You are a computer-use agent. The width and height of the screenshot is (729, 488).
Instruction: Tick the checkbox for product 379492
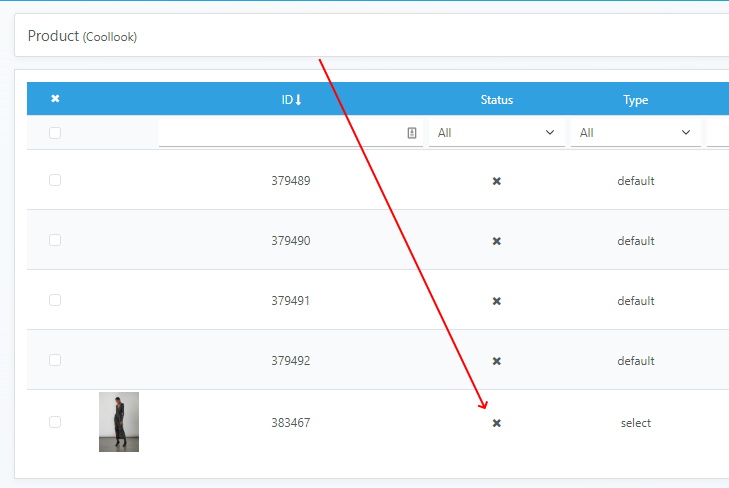click(x=55, y=360)
